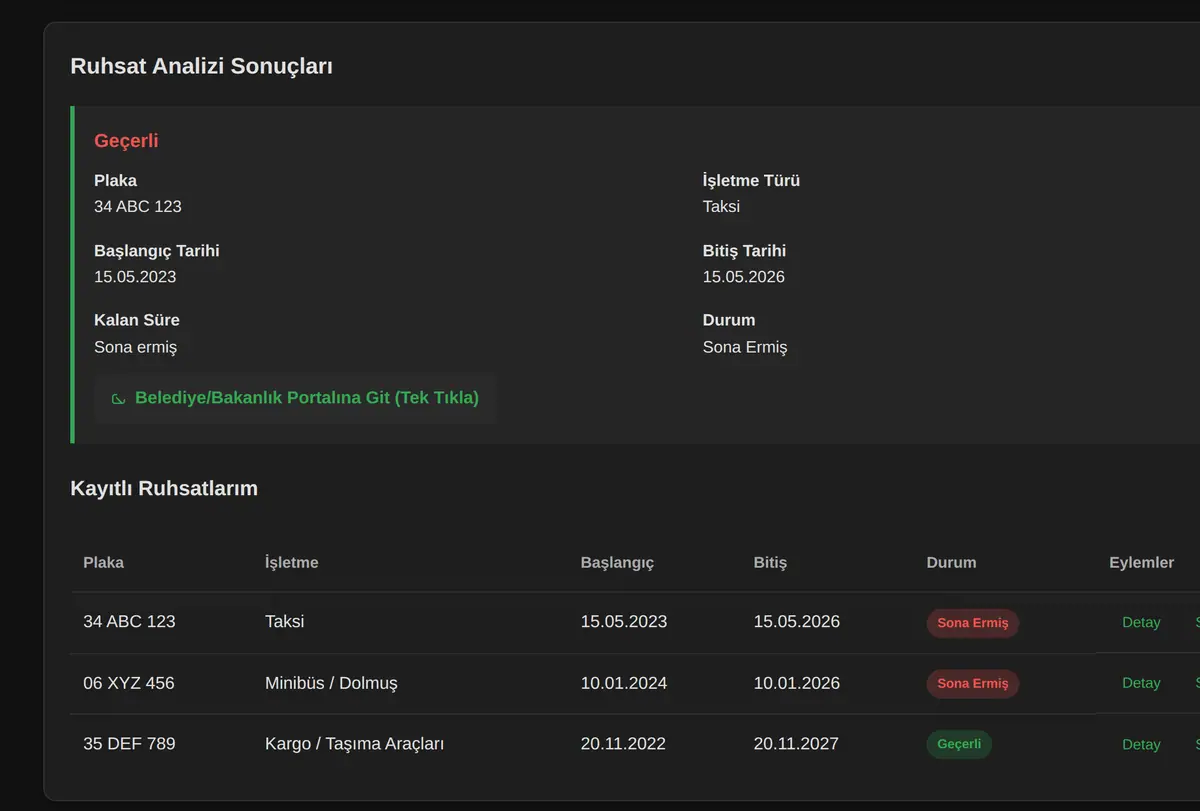Click the start date 20.11.2022
The image size is (1200, 811).
point(623,743)
